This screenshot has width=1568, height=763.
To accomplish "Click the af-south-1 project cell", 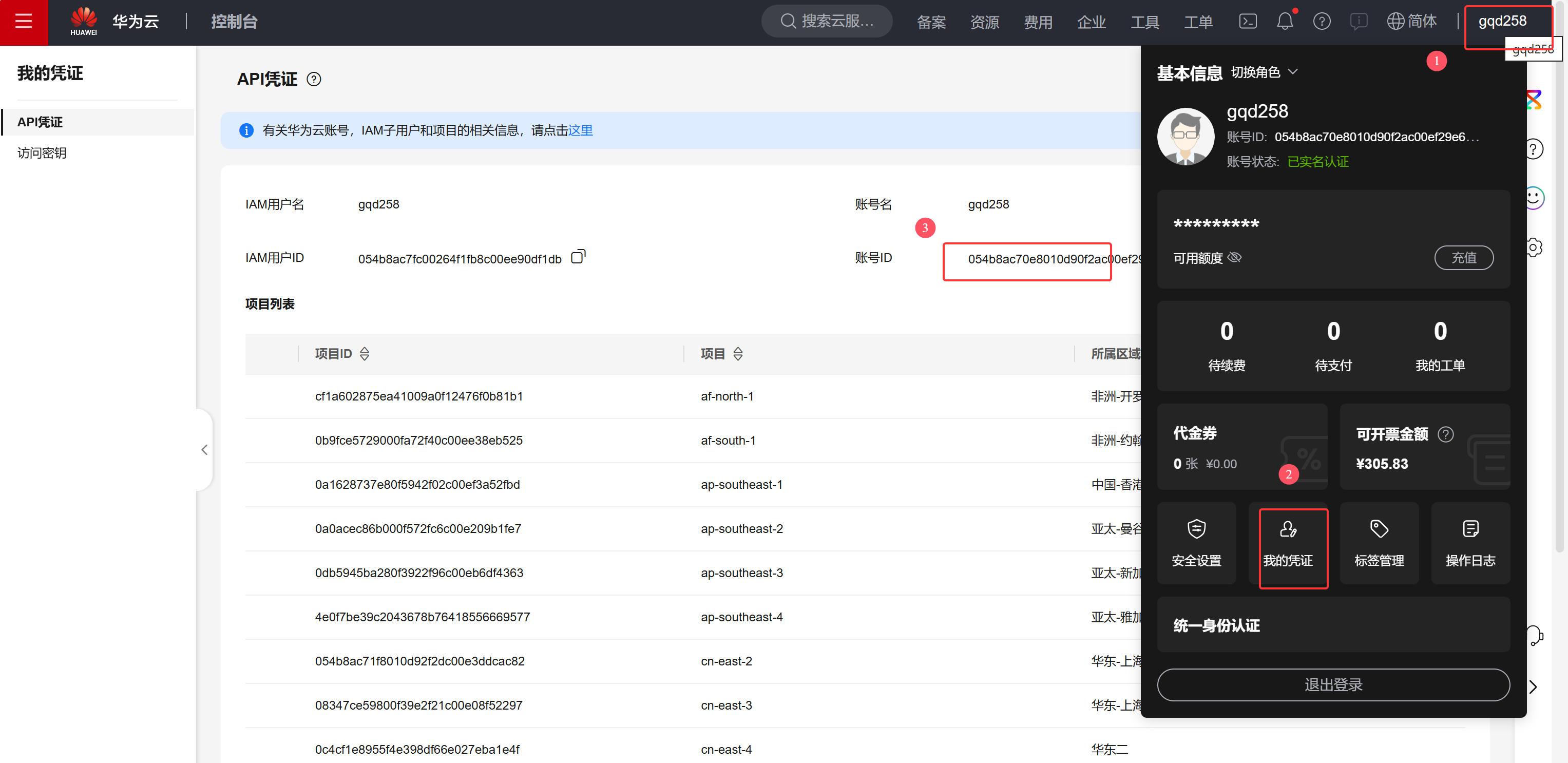I will pyautogui.click(x=728, y=441).
